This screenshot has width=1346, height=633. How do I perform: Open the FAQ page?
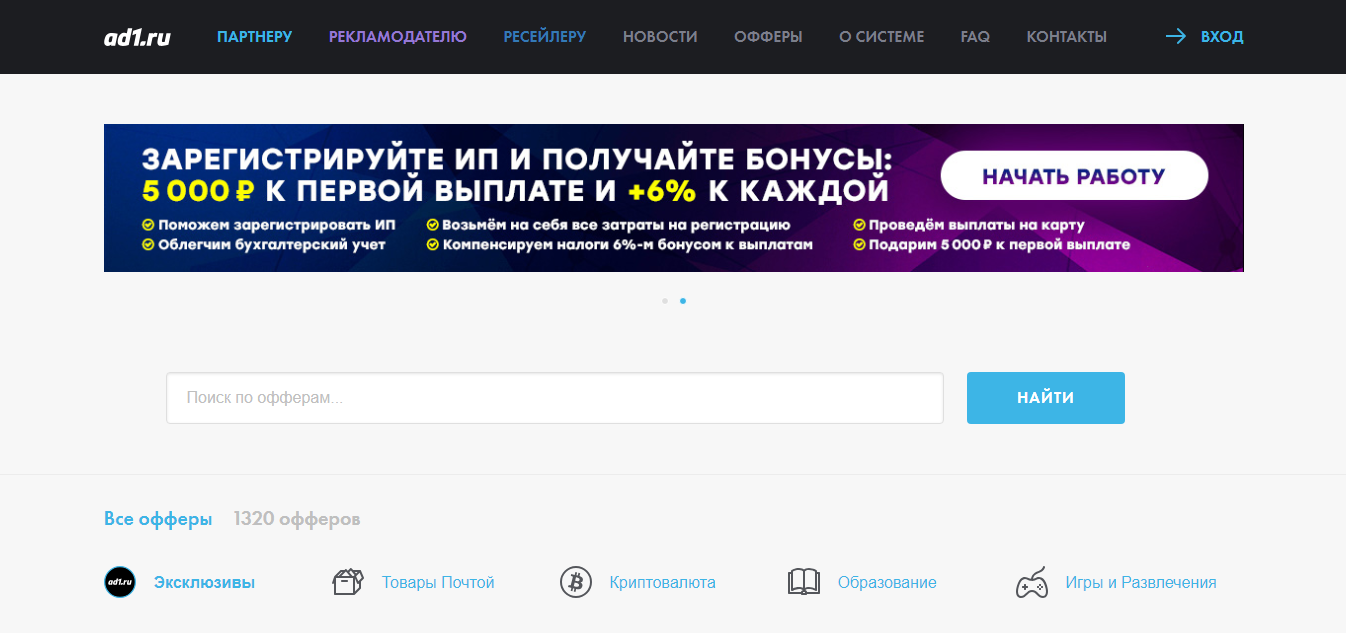click(975, 37)
